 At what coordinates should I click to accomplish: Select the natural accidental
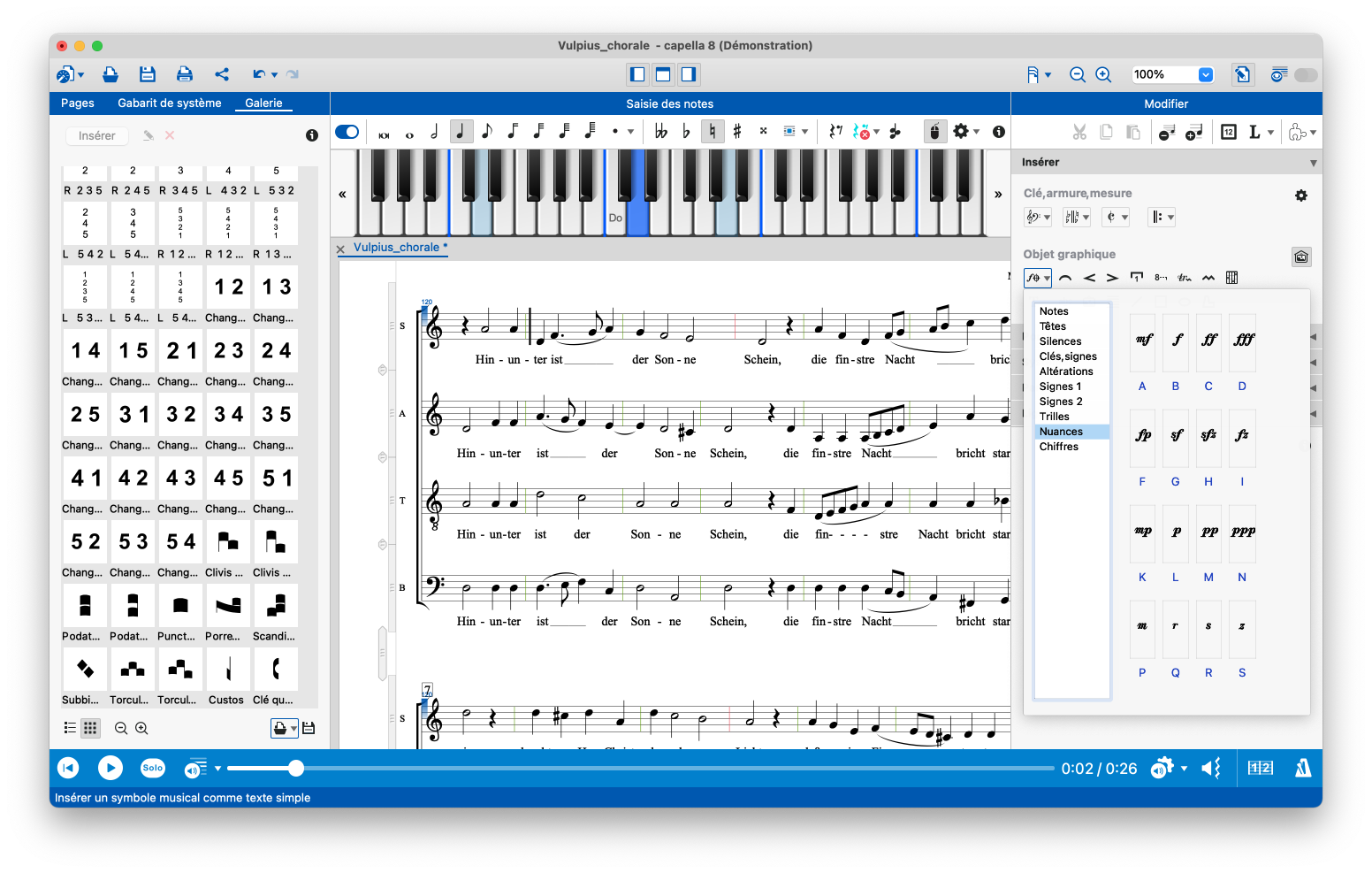pyautogui.click(x=713, y=132)
